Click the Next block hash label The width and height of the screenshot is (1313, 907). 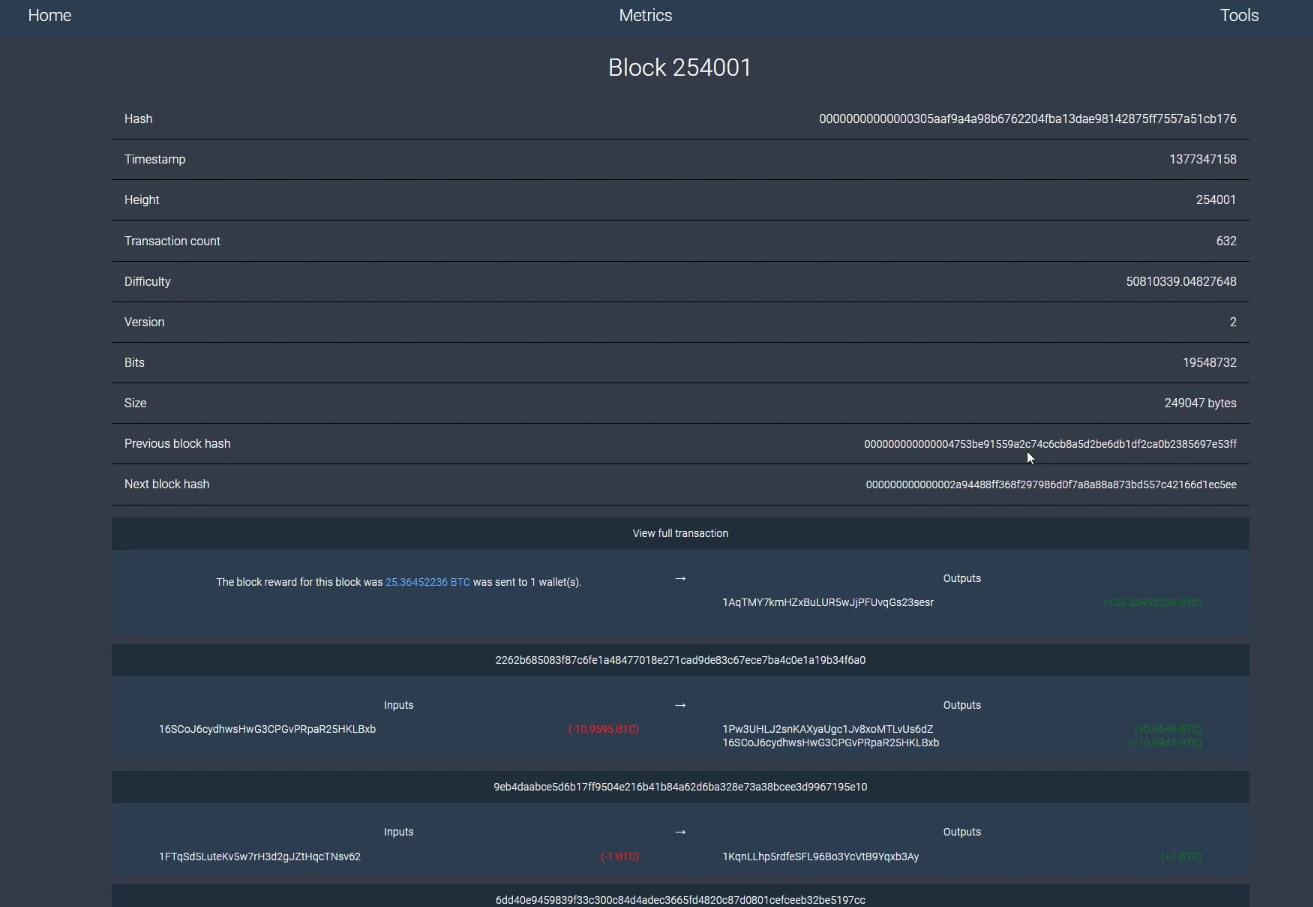click(x=167, y=484)
